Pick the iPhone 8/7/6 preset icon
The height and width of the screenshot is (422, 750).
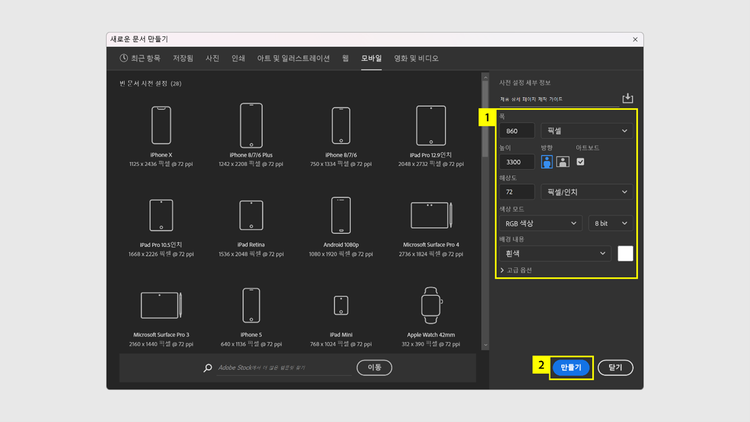click(x=341, y=125)
